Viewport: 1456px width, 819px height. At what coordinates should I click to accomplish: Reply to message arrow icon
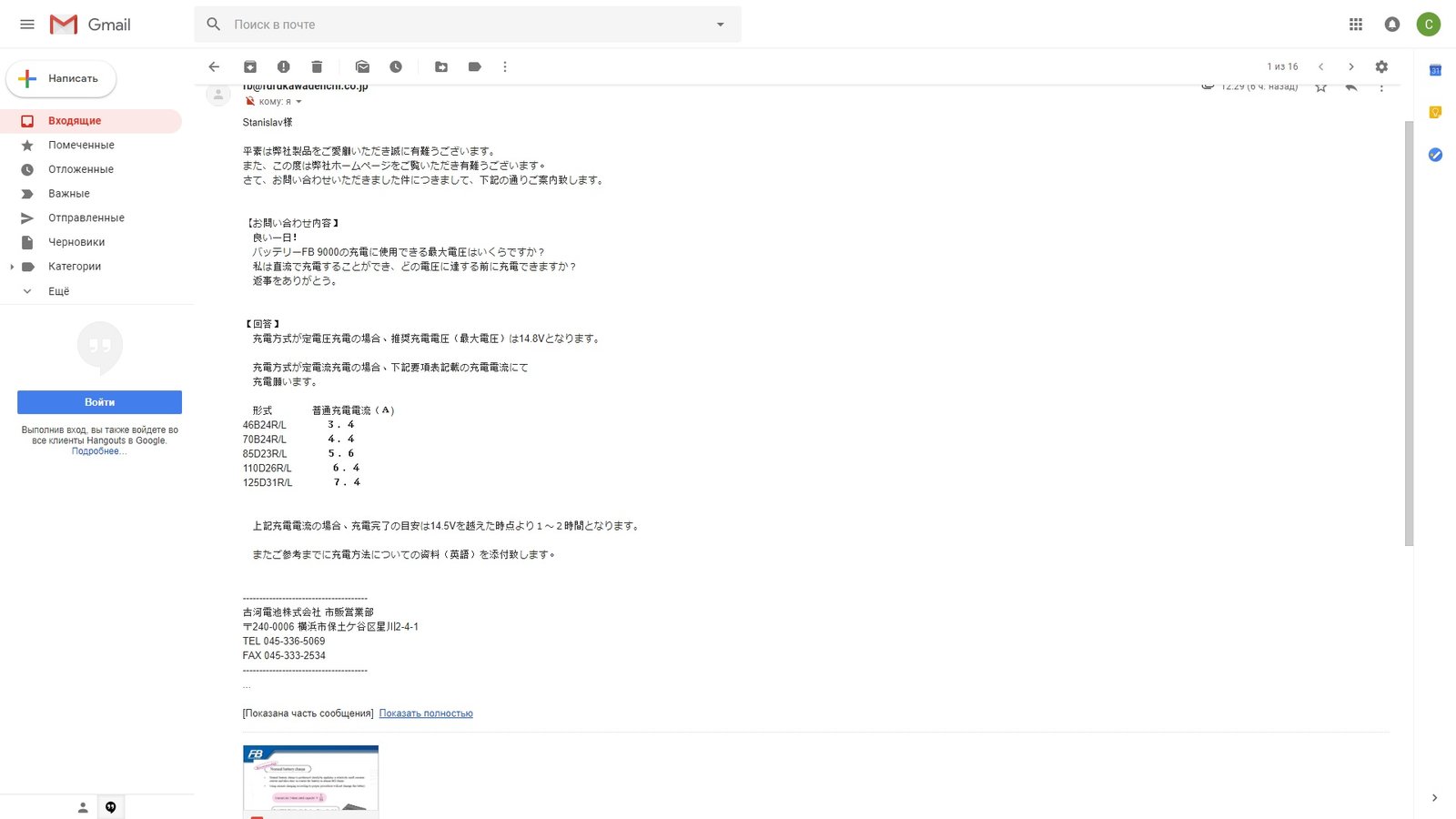pyautogui.click(x=1351, y=86)
